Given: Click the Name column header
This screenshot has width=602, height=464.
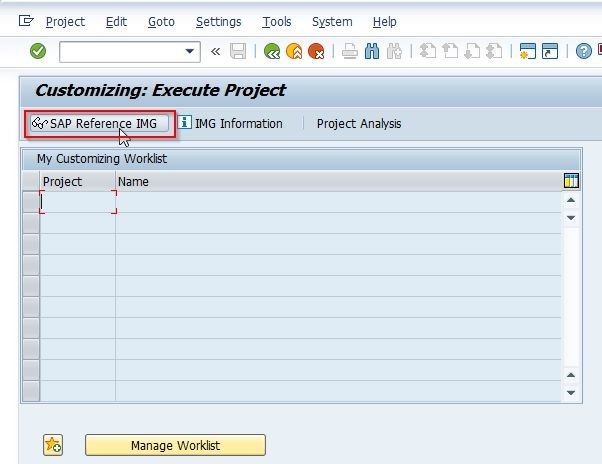Looking at the screenshot, I should (338, 182).
